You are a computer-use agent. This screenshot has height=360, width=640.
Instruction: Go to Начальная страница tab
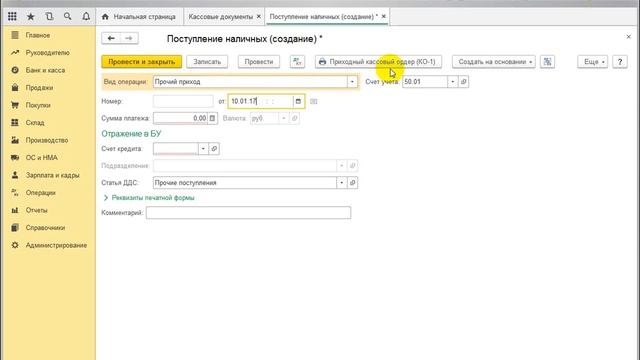[139, 17]
